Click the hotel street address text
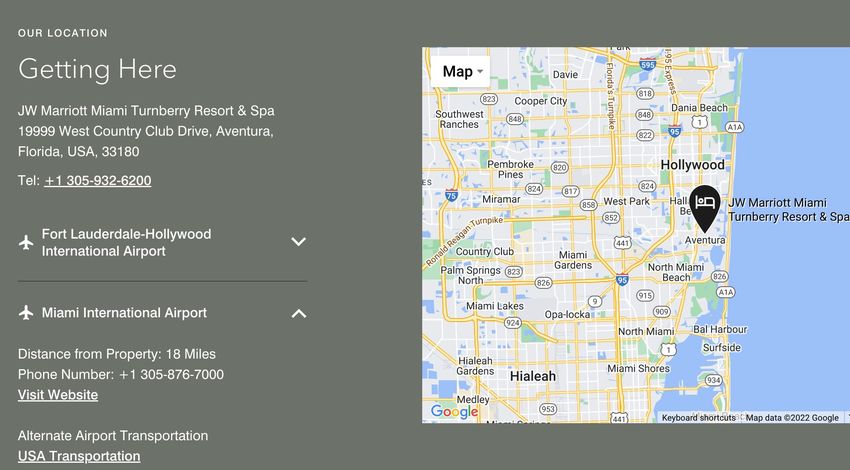 point(146,141)
